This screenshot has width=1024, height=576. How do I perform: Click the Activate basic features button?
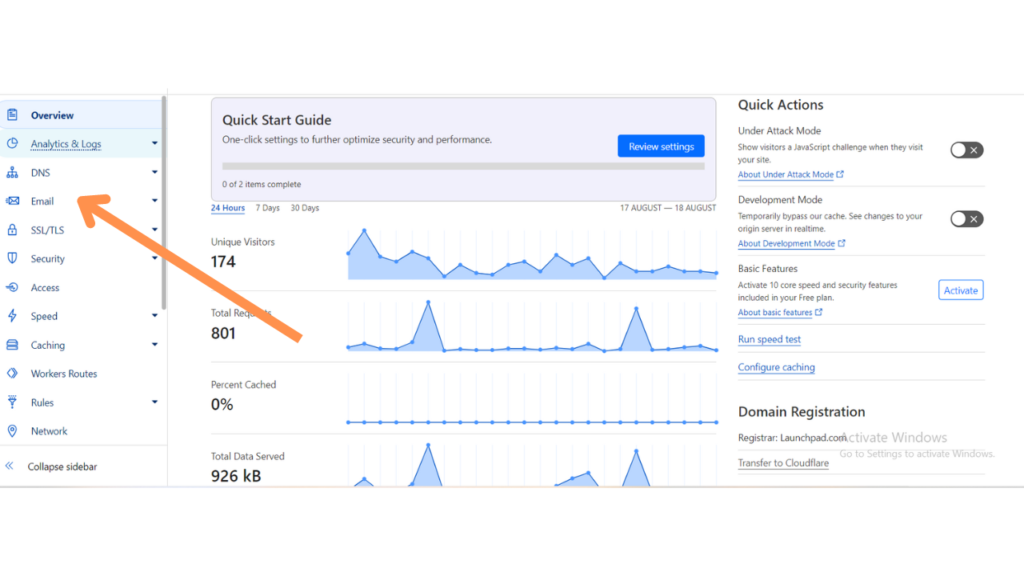pos(961,290)
